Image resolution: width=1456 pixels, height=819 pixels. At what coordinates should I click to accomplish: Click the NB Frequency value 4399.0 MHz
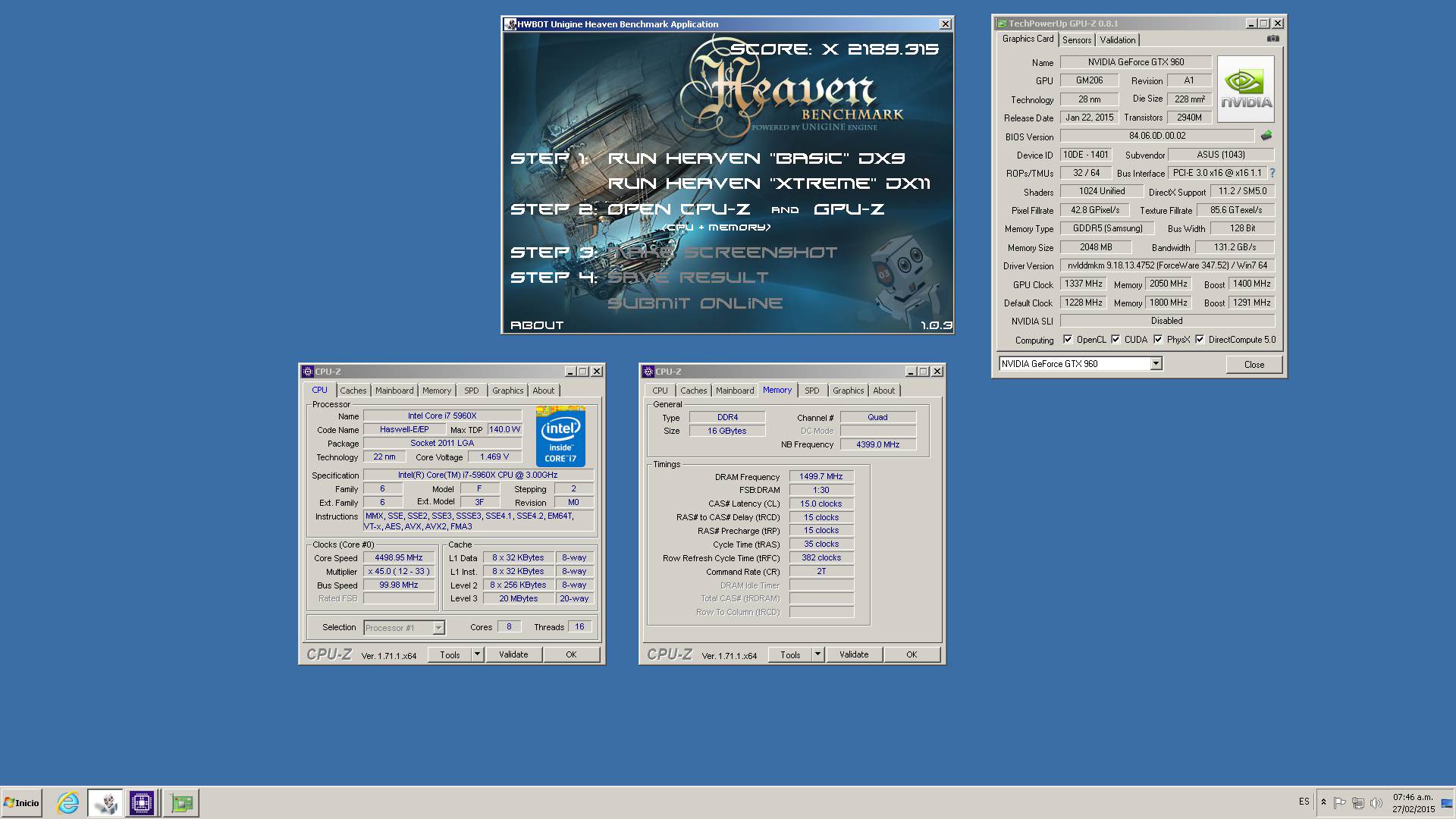click(878, 444)
